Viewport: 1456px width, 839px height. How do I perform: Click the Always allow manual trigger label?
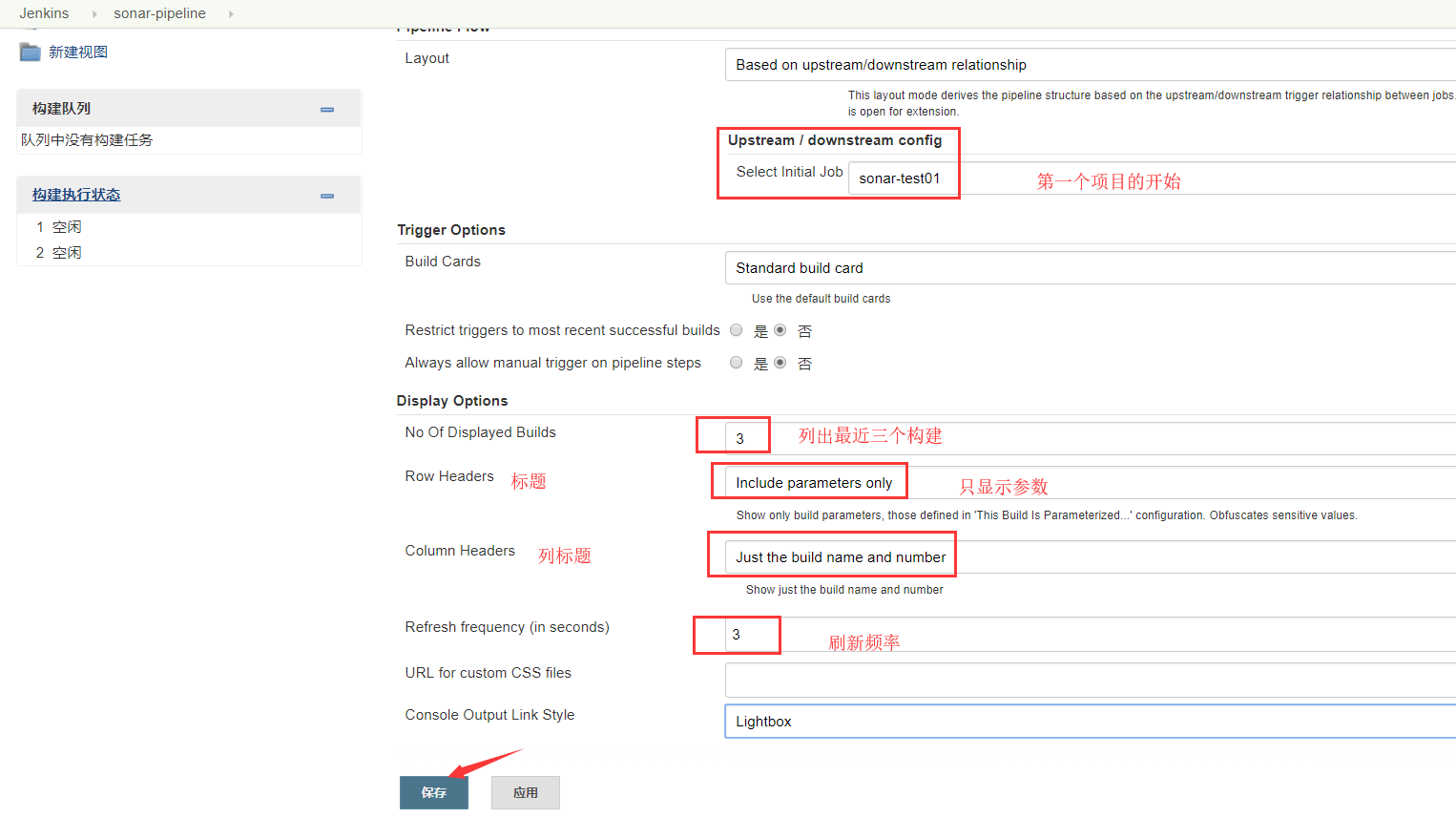(x=552, y=363)
